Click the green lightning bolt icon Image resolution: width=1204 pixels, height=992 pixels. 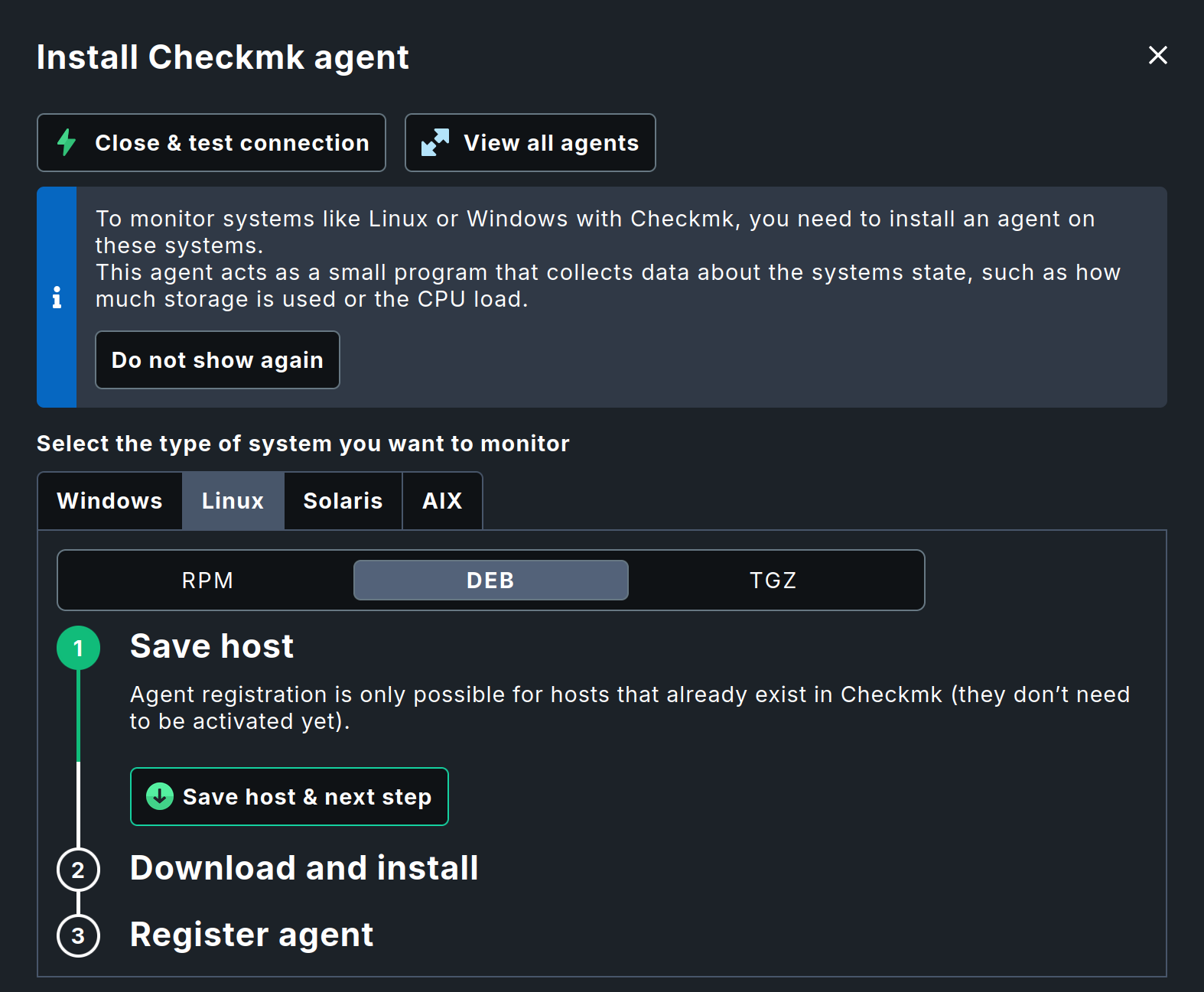[x=67, y=142]
